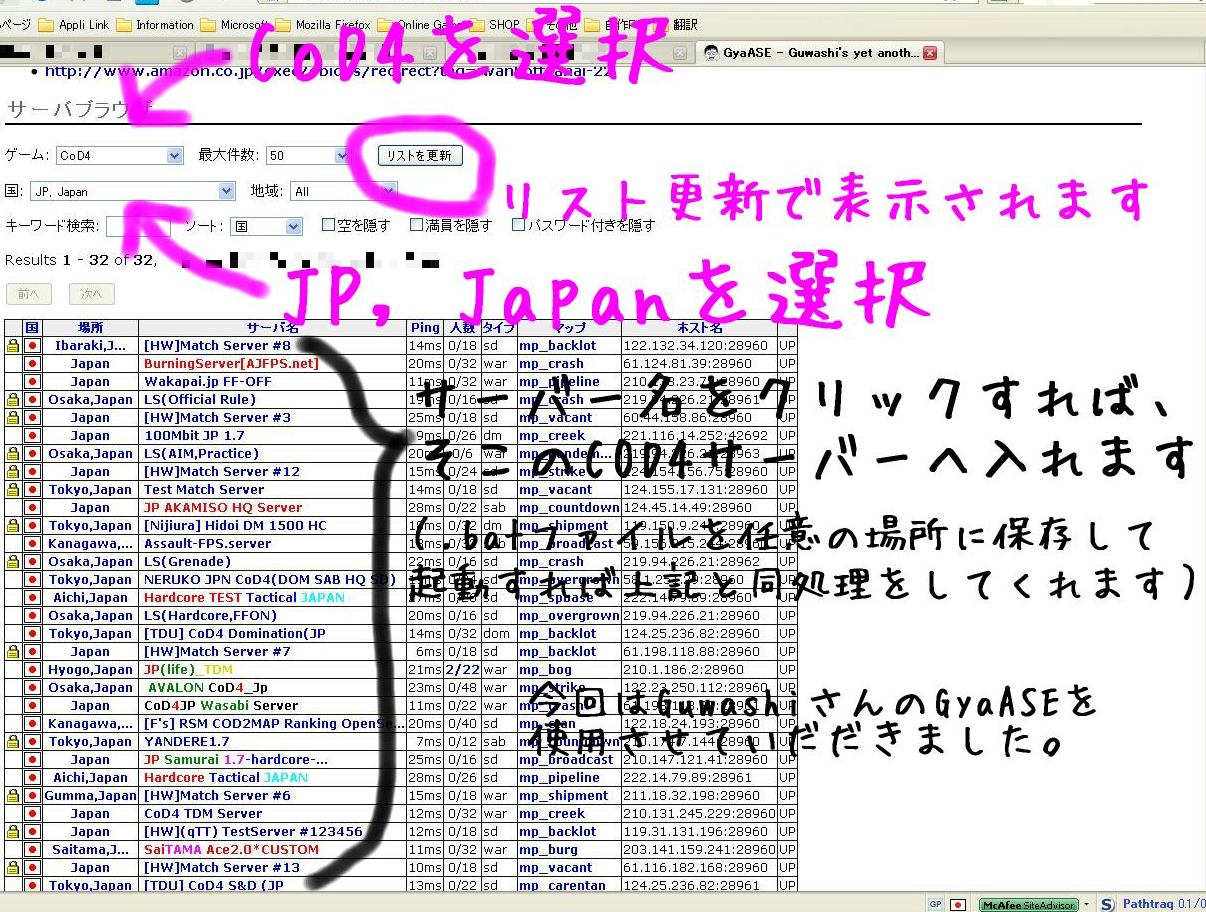Click the 次へ next page button
Image resolution: width=1206 pixels, height=912 pixels.
[x=91, y=294]
